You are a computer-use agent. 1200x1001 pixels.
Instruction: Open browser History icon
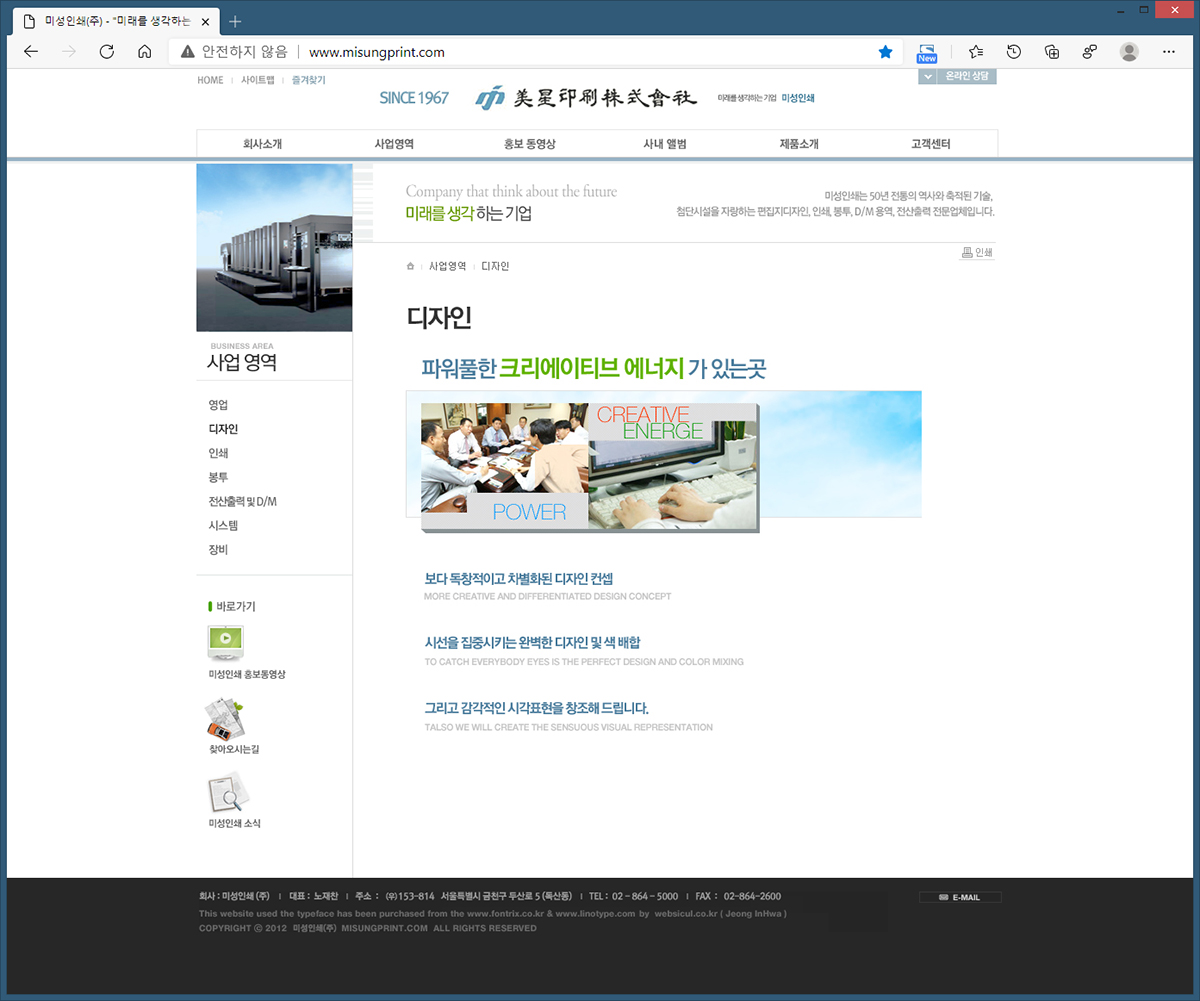point(1014,52)
